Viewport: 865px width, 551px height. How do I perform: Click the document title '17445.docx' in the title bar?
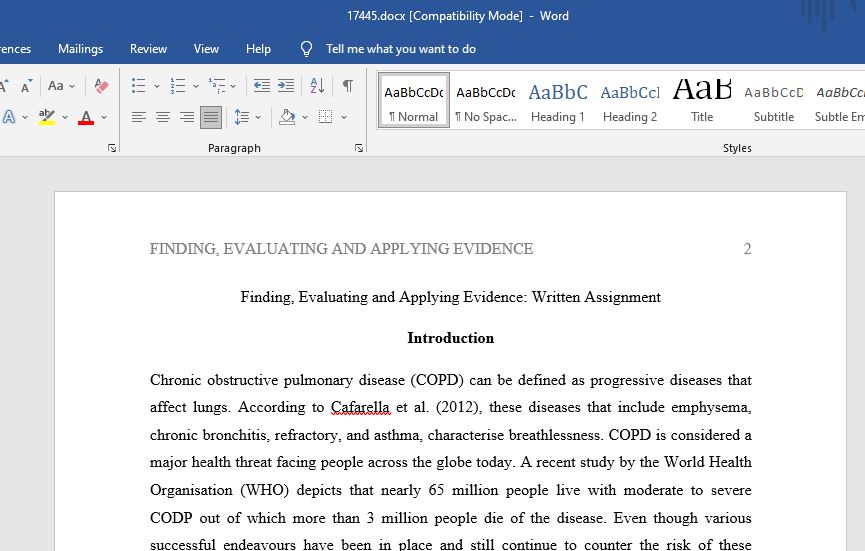pyautogui.click(x=376, y=16)
